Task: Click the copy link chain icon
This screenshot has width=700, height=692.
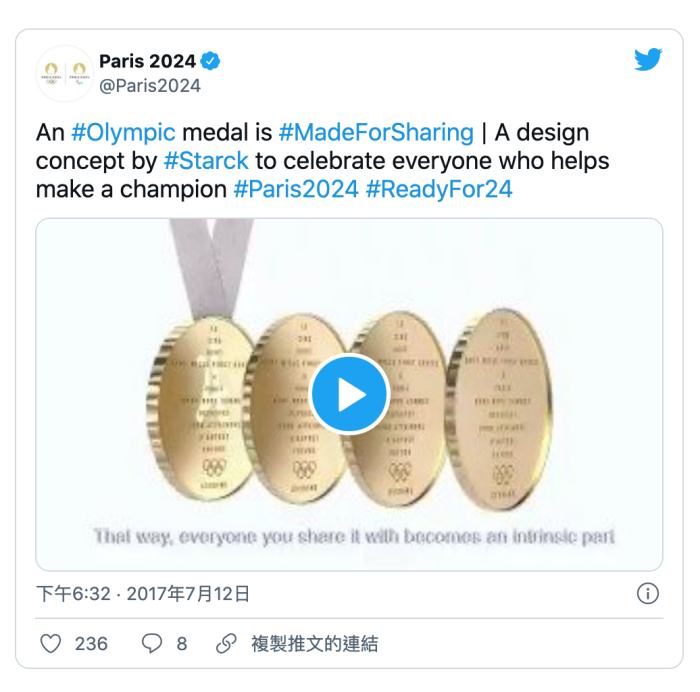Action: pos(227,644)
